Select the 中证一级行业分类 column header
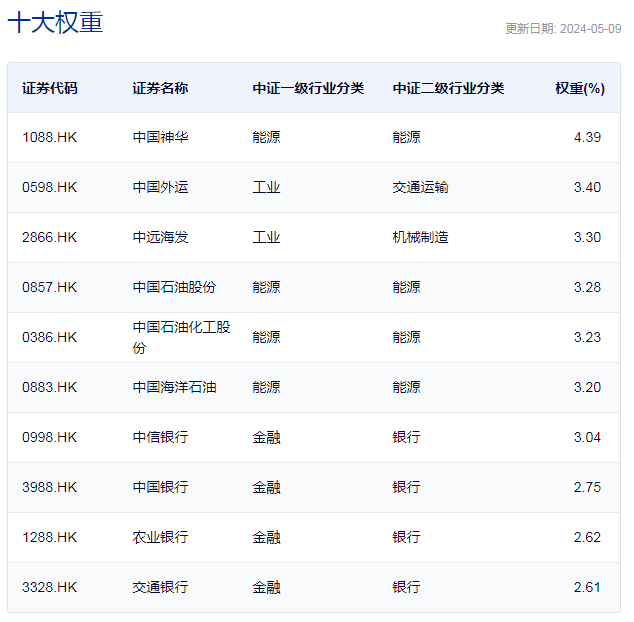This screenshot has height=622, width=634. pos(308,88)
